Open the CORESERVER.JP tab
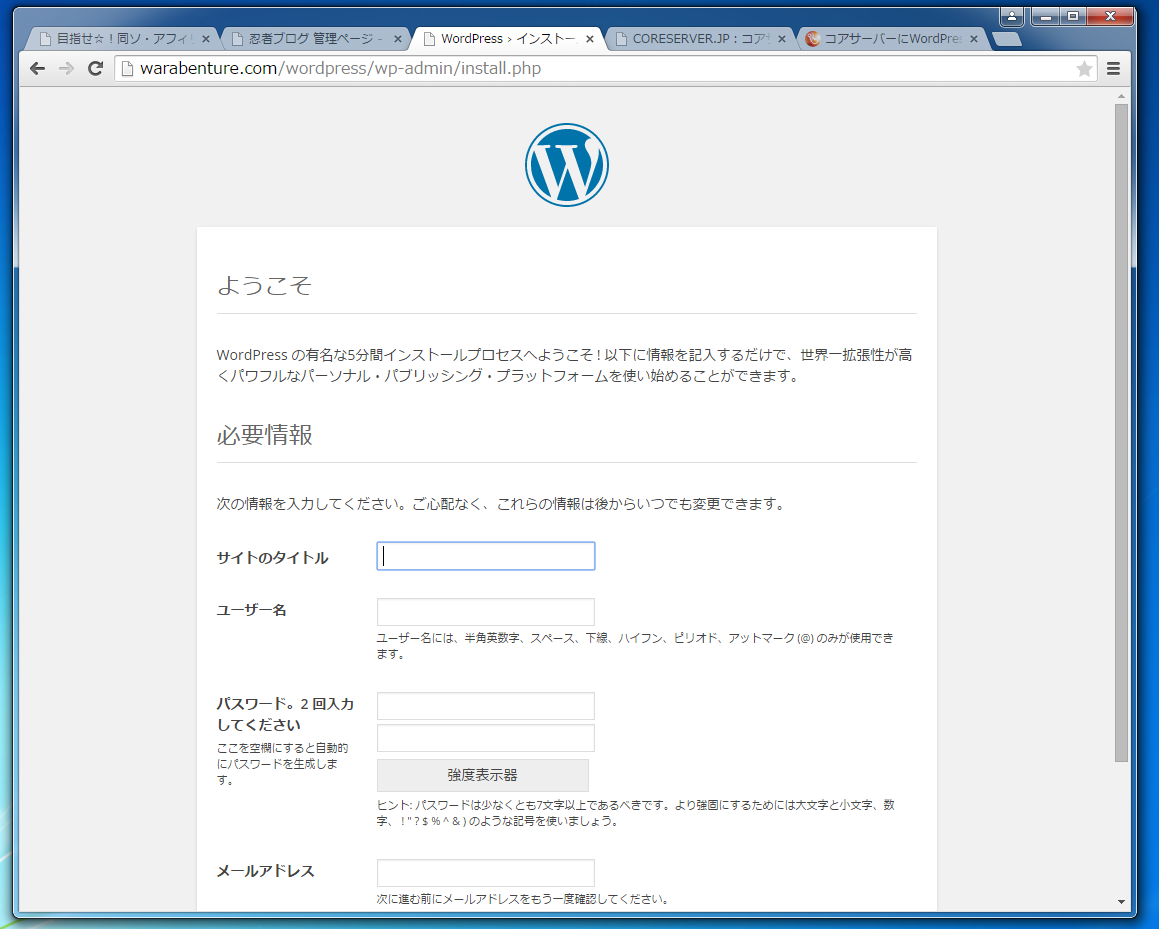Image resolution: width=1159 pixels, height=929 pixels. [x=699, y=38]
